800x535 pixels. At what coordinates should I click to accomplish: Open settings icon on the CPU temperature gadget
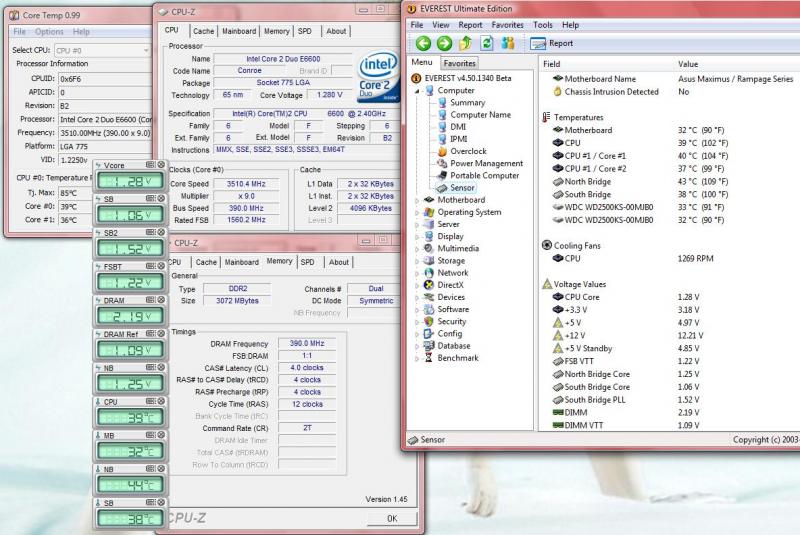pyautogui.click(x=151, y=401)
